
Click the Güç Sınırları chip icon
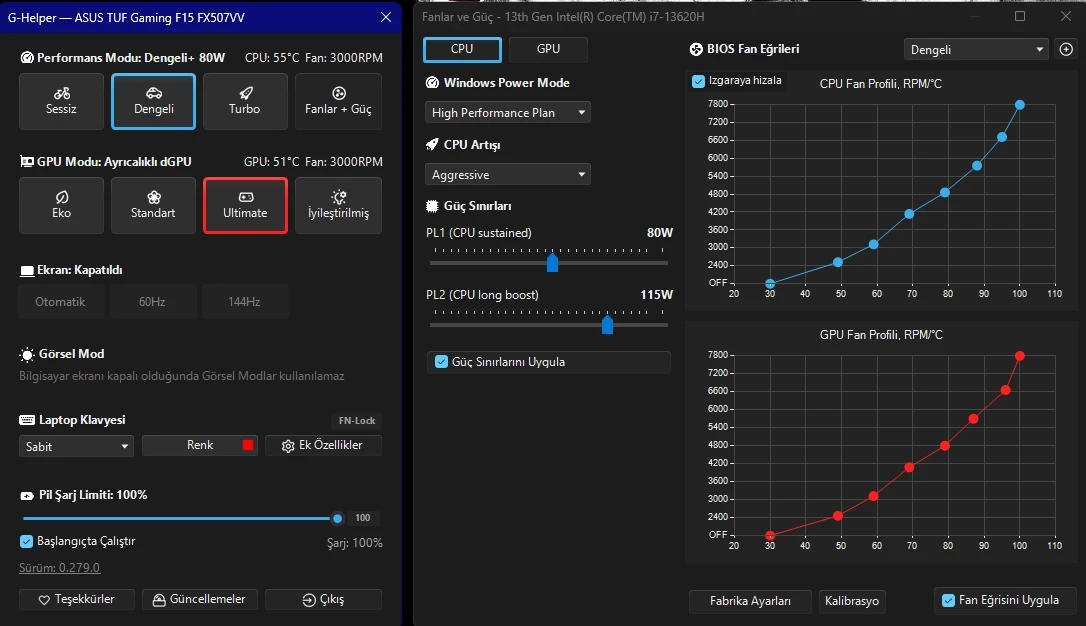click(x=432, y=206)
